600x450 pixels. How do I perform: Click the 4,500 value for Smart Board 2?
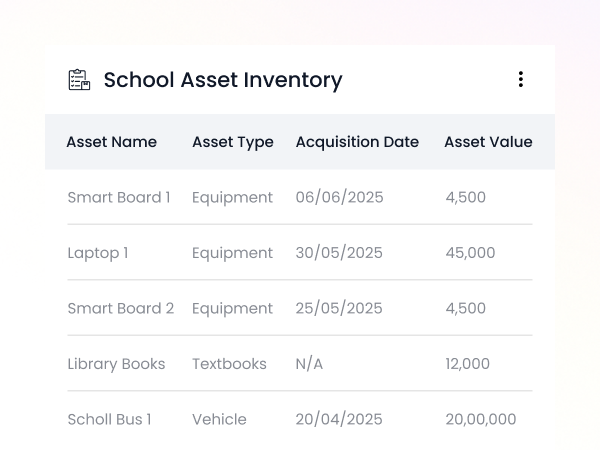click(x=466, y=309)
